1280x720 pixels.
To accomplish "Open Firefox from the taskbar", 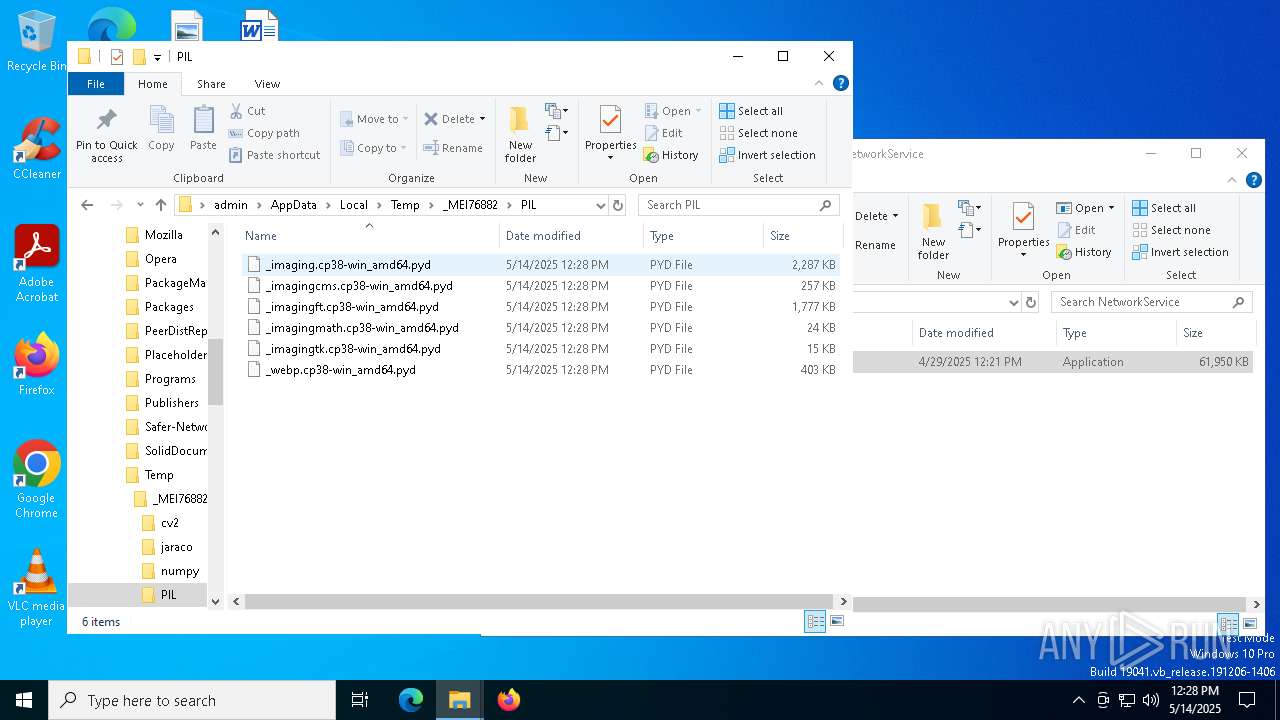I will point(509,700).
